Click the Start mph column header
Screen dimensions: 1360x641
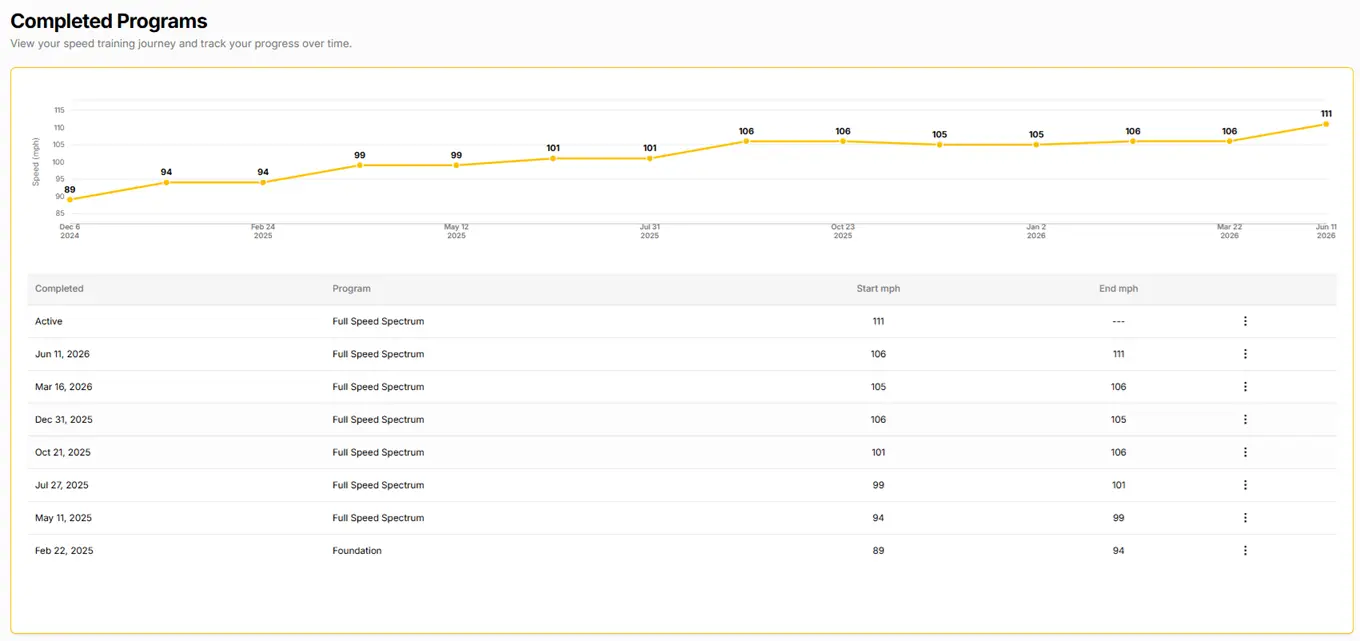pyautogui.click(x=878, y=289)
